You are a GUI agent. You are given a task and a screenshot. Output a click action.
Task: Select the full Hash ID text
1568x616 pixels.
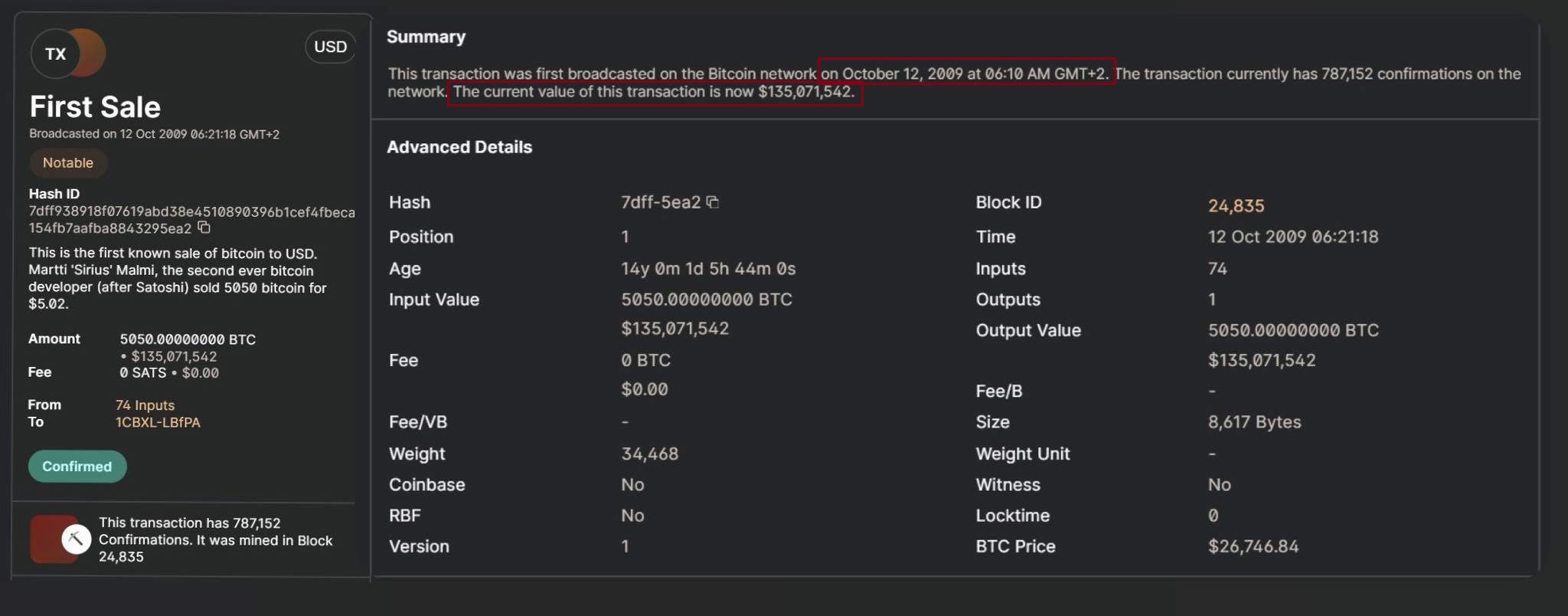(191, 220)
